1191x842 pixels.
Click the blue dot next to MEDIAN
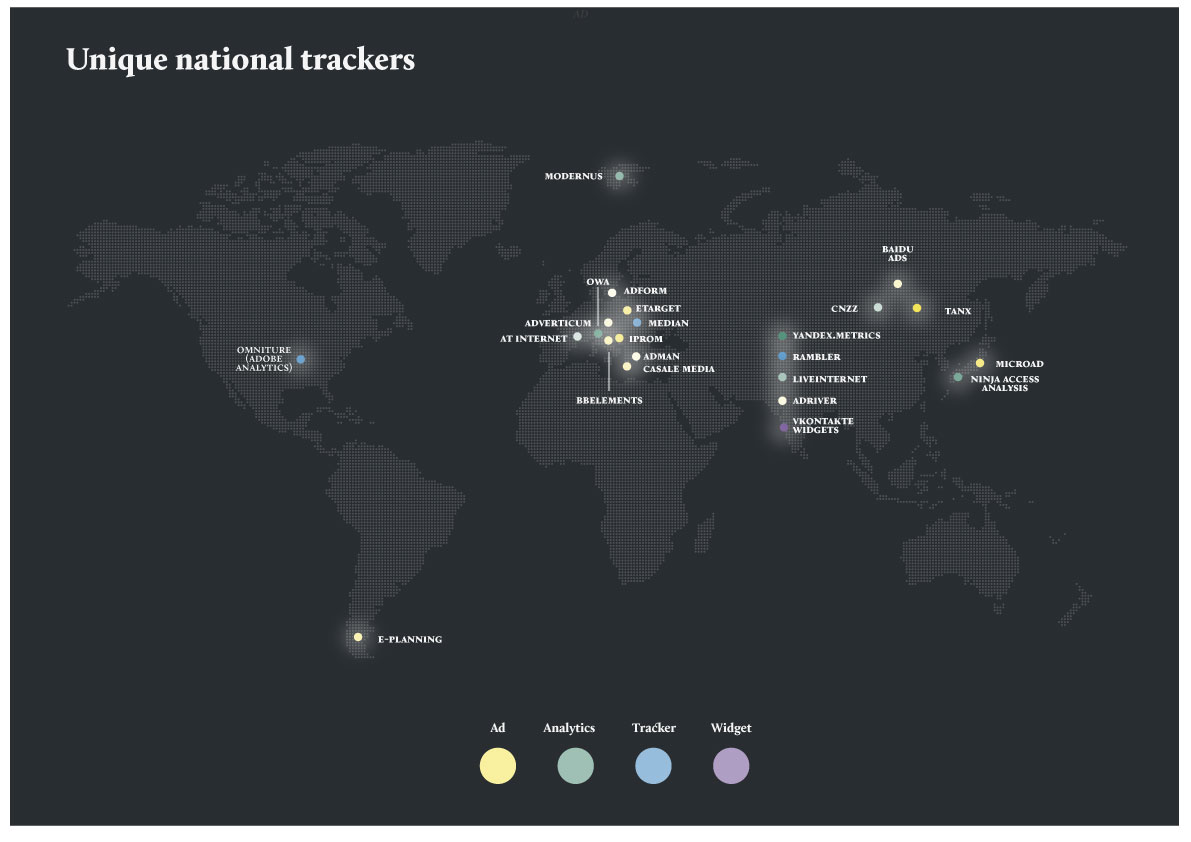tap(637, 323)
